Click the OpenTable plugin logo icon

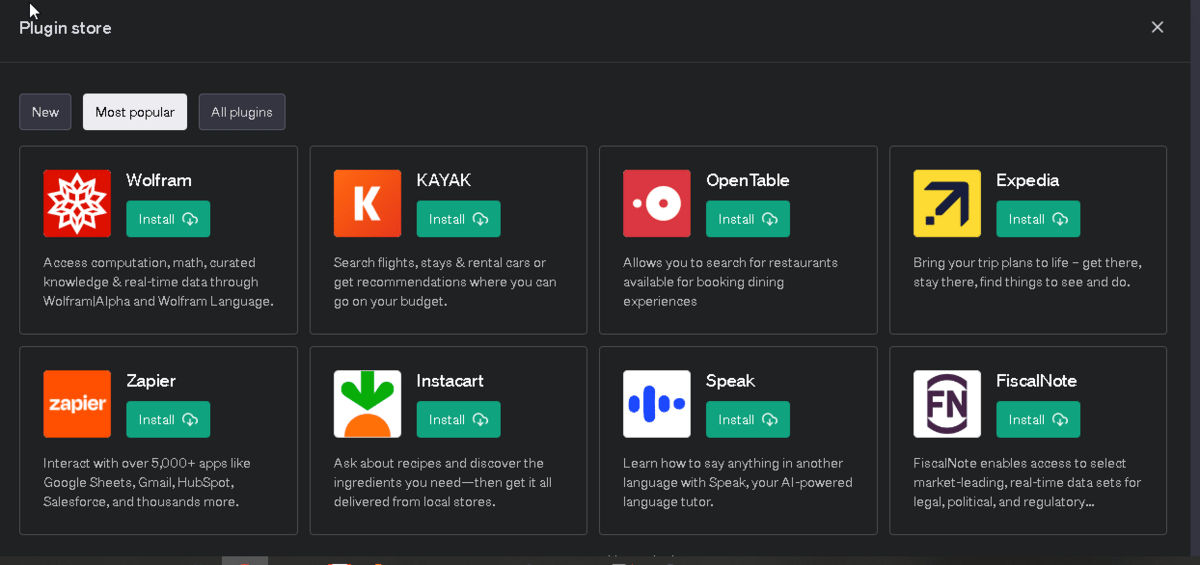pyautogui.click(x=656, y=203)
